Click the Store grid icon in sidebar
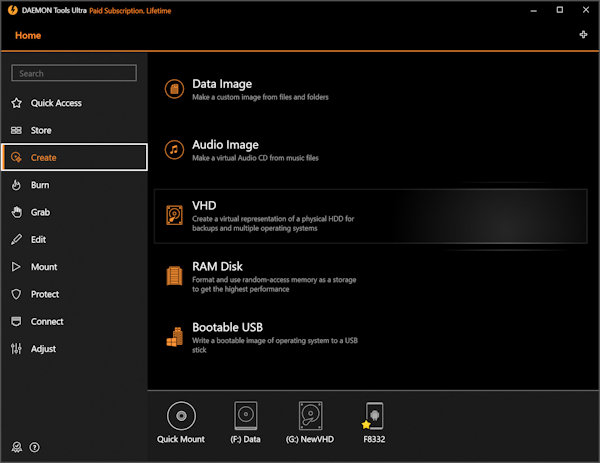 pos(16,130)
